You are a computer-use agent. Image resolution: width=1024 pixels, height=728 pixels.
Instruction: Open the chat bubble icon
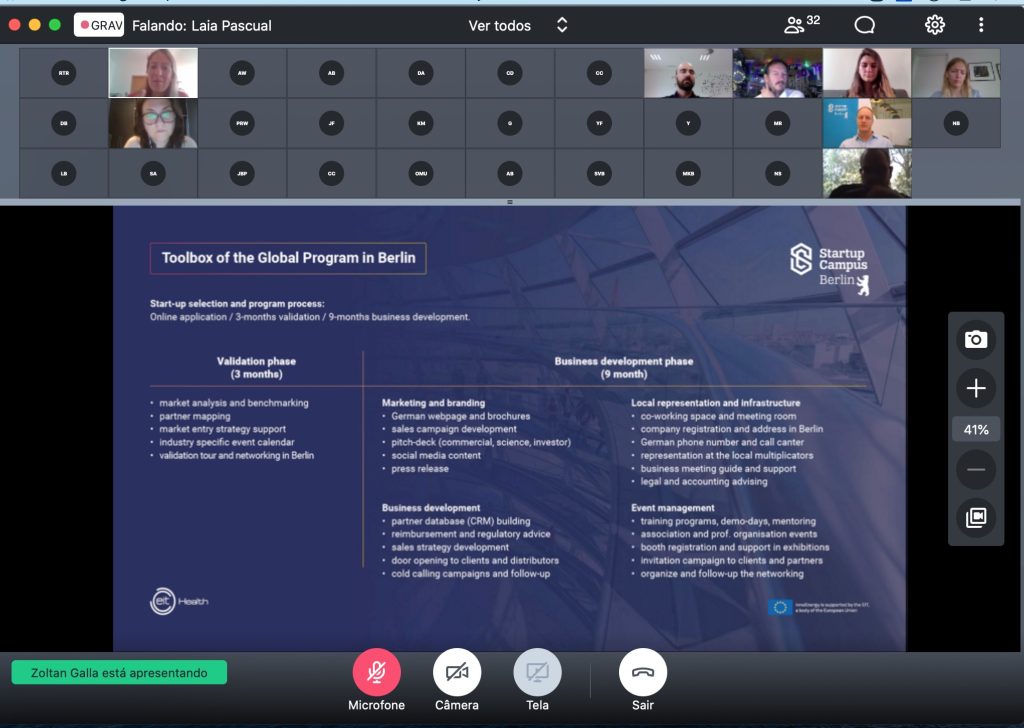click(x=865, y=25)
